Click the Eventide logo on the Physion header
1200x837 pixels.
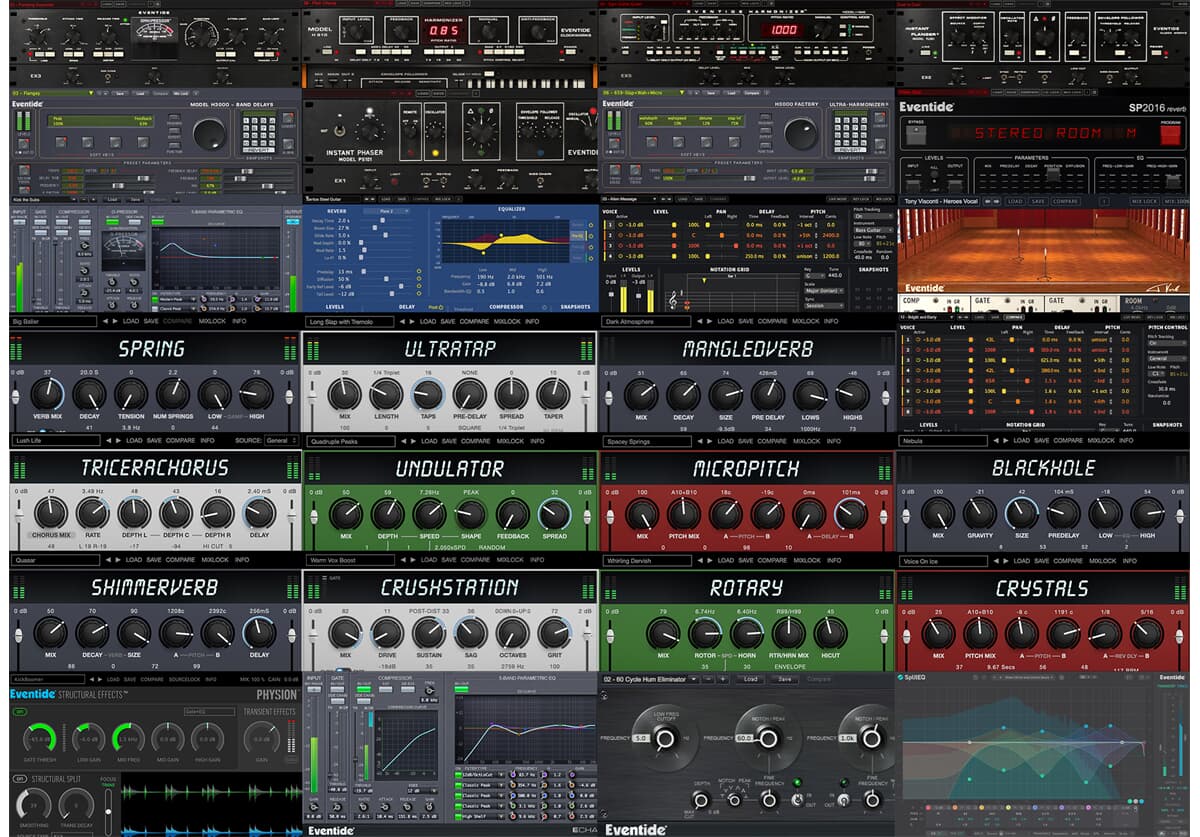(30, 693)
